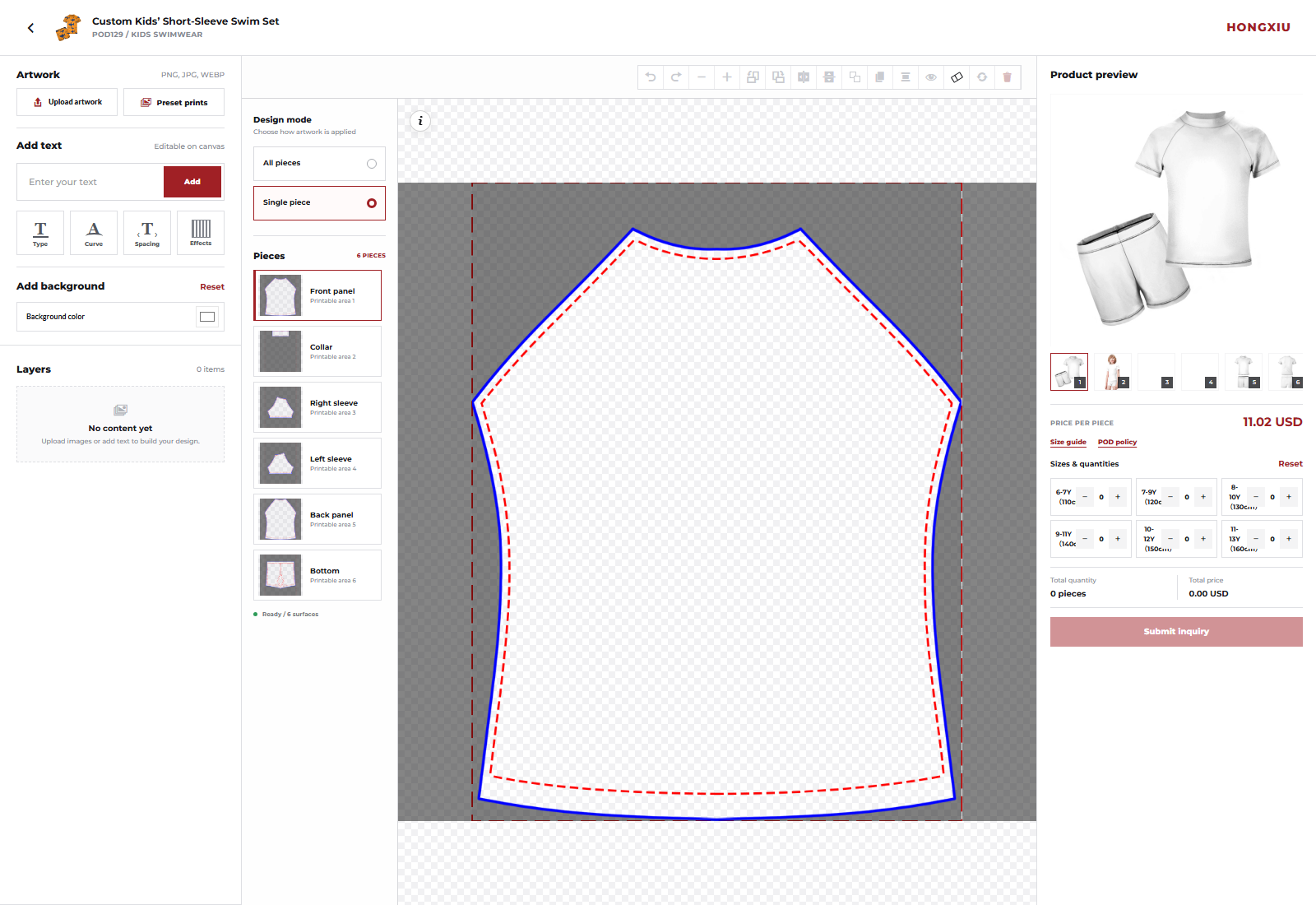This screenshot has width=1316, height=905.
Task: Reset the Add background section
Action: (212, 287)
